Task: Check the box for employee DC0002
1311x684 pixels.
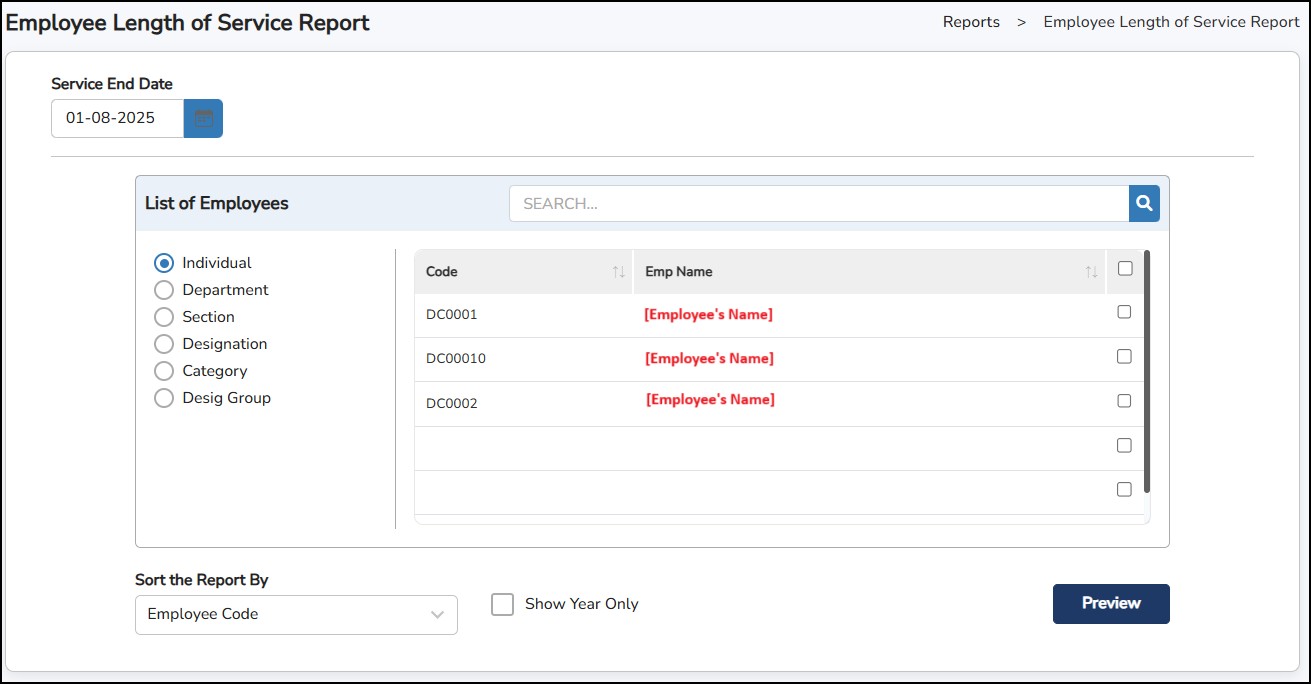Action: (1124, 401)
